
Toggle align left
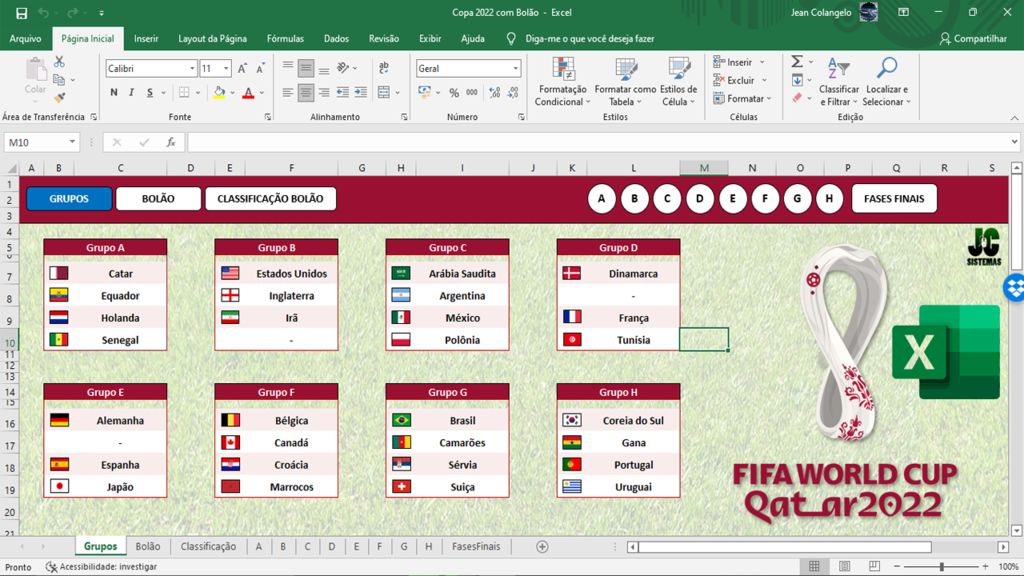coord(287,93)
